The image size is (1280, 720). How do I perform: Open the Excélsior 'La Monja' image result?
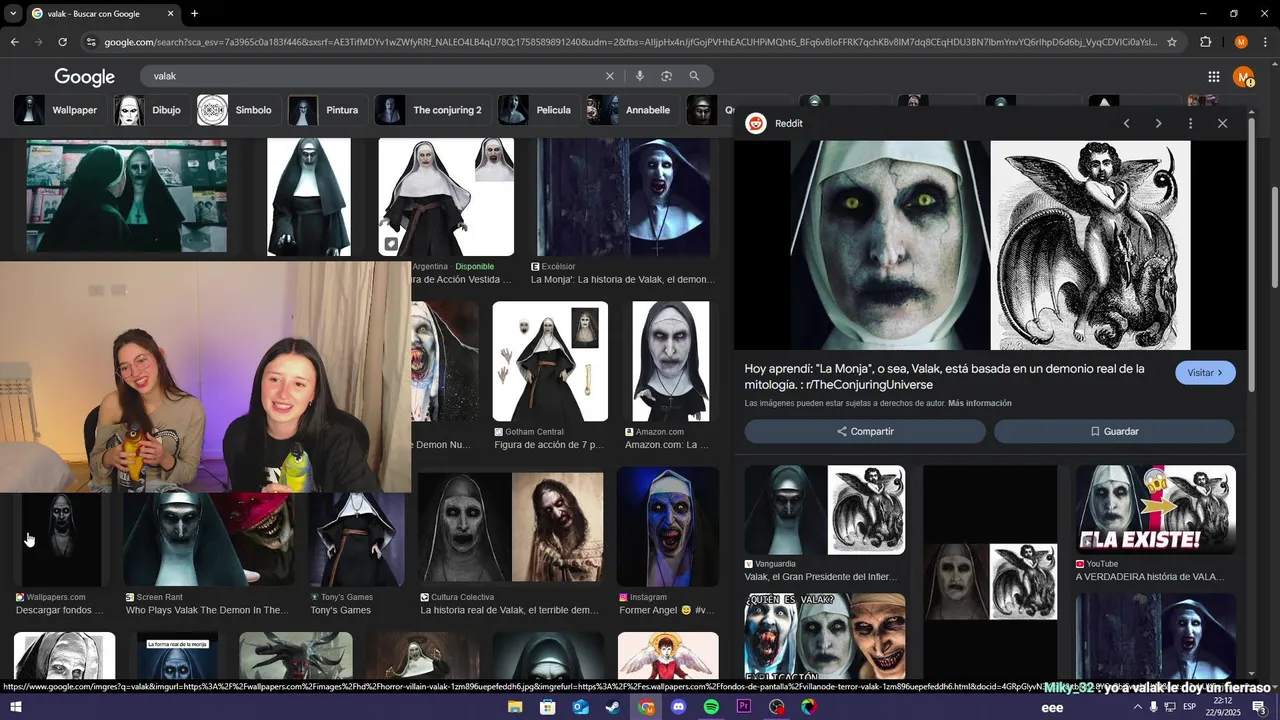pos(624,197)
